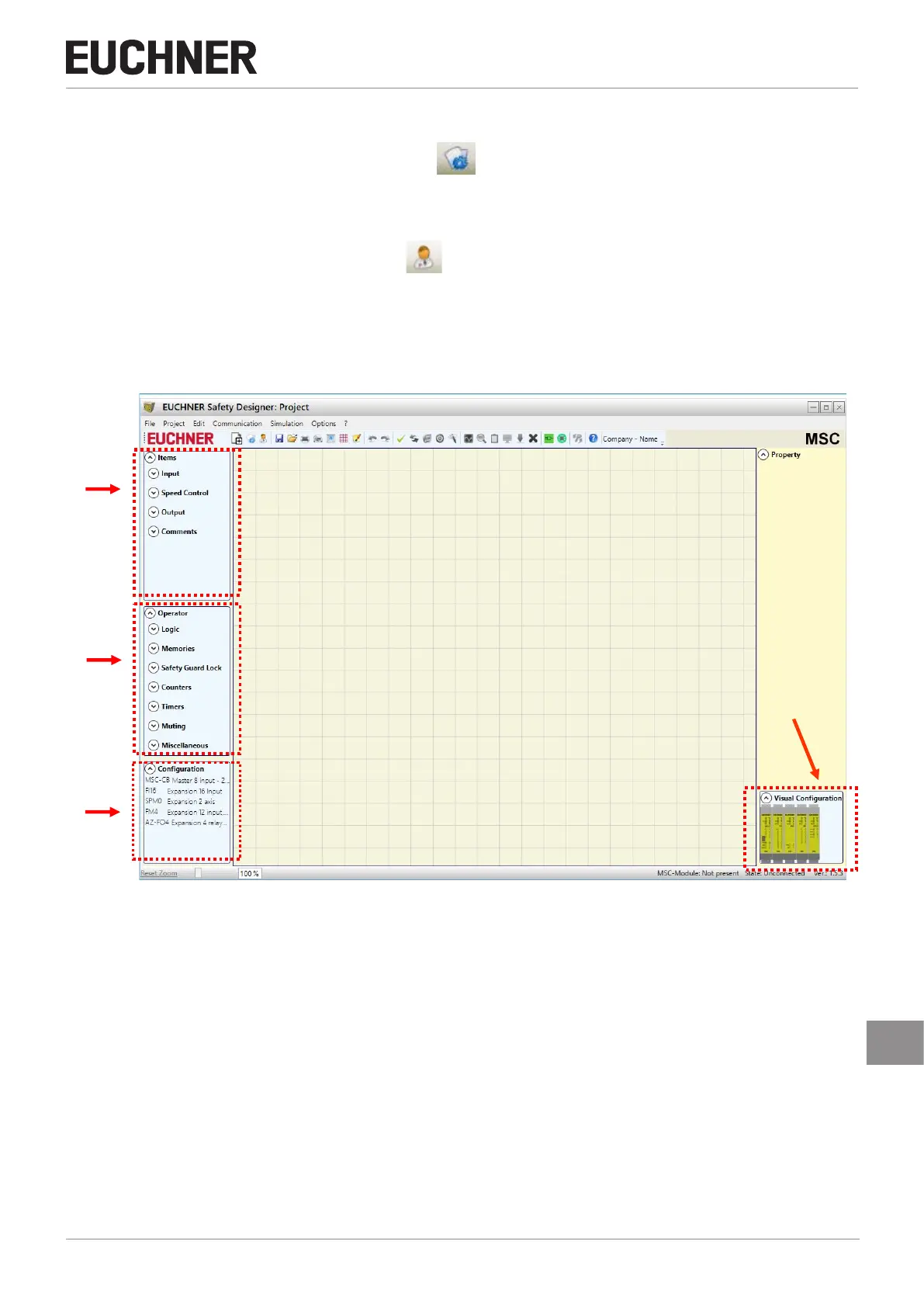
Task: Click the round green simulation icon
Action: pos(562,439)
